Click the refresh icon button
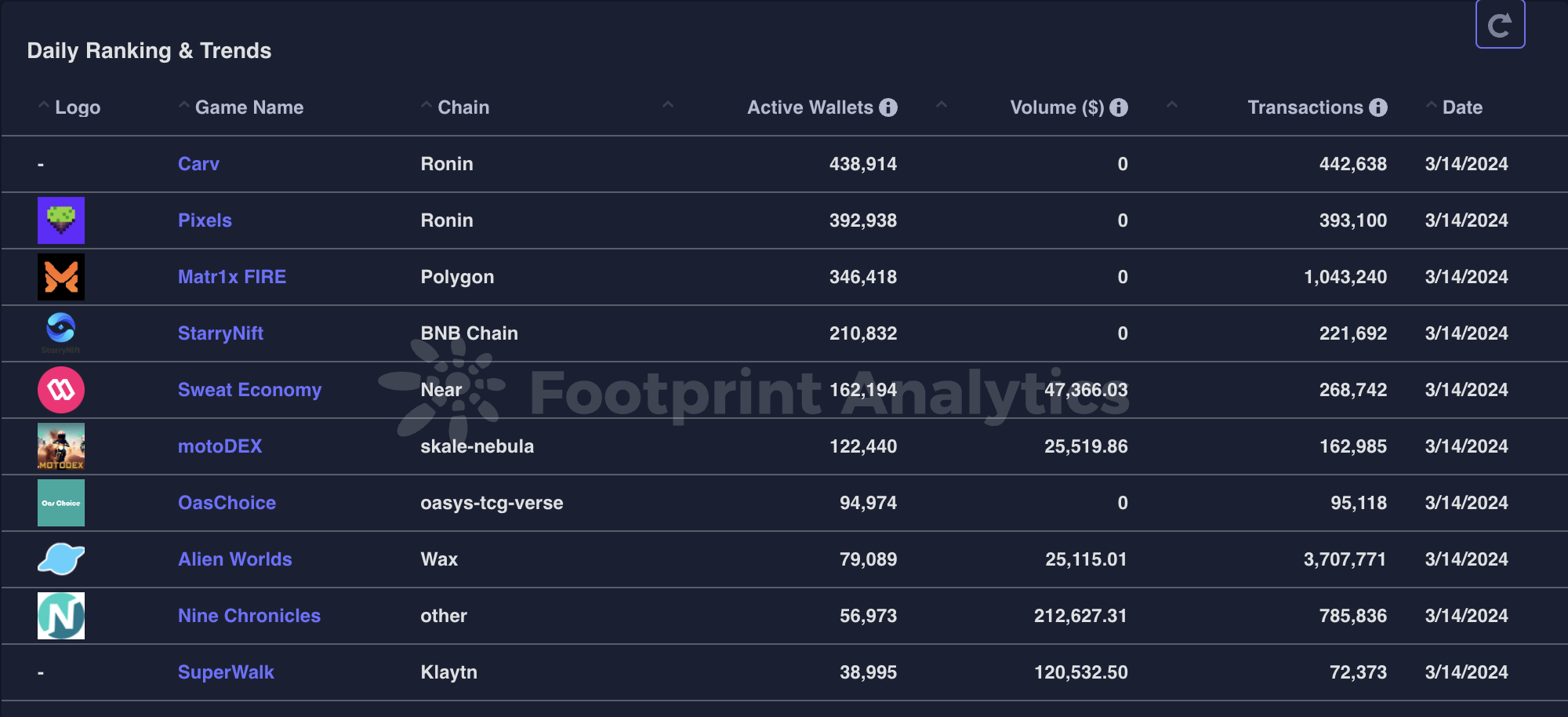This screenshot has height=717, width=1568. 1500,24
